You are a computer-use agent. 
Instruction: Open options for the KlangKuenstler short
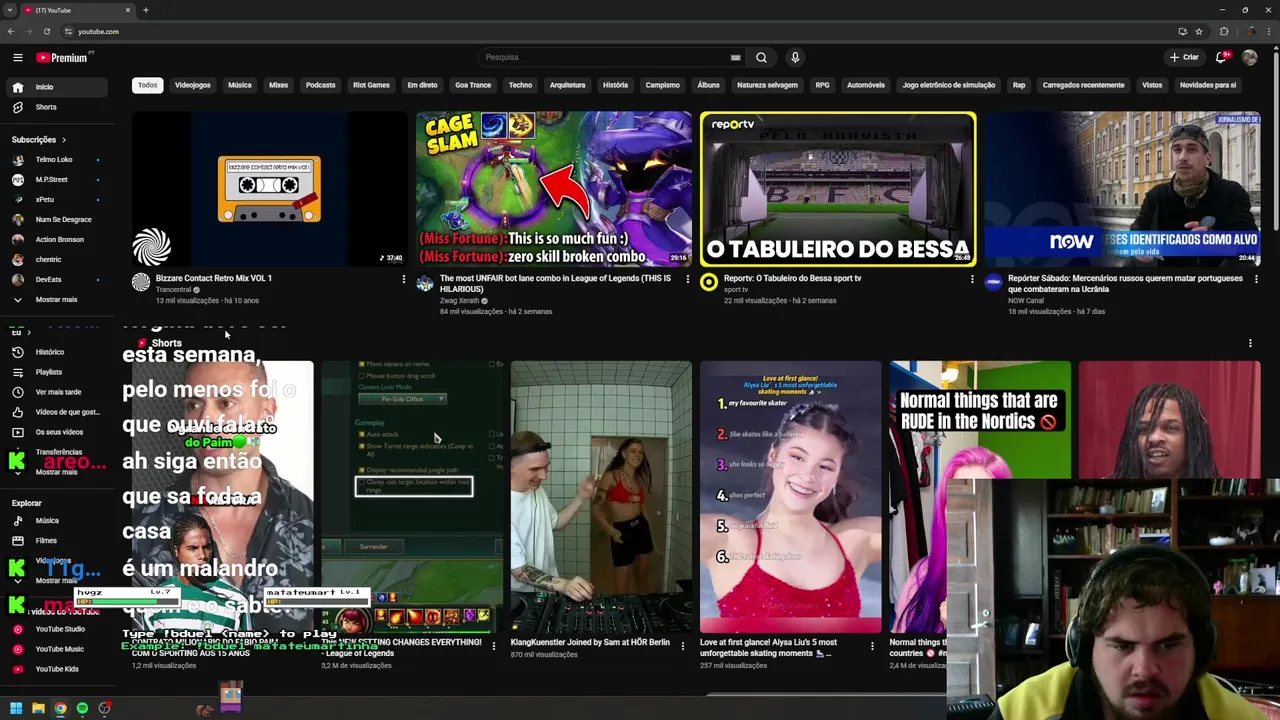point(683,646)
